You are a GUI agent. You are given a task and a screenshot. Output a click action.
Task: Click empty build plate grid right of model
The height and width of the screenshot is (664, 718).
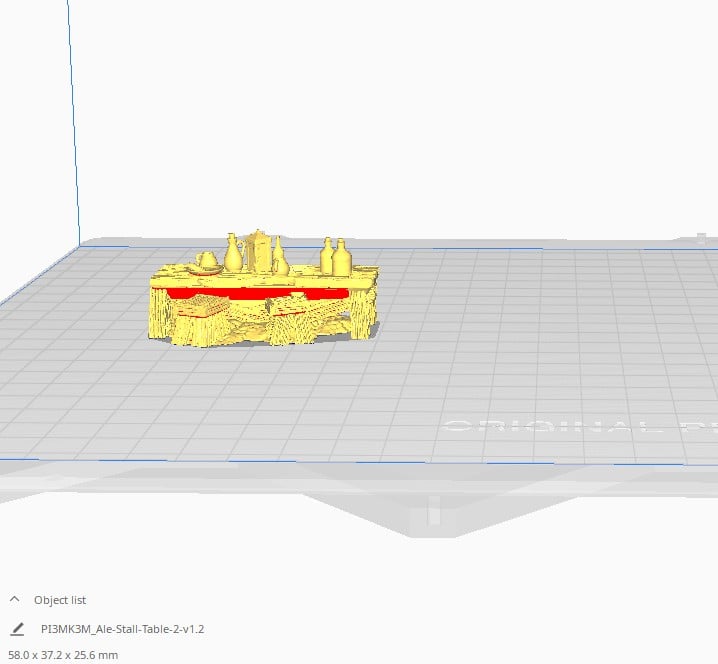(x=520, y=320)
